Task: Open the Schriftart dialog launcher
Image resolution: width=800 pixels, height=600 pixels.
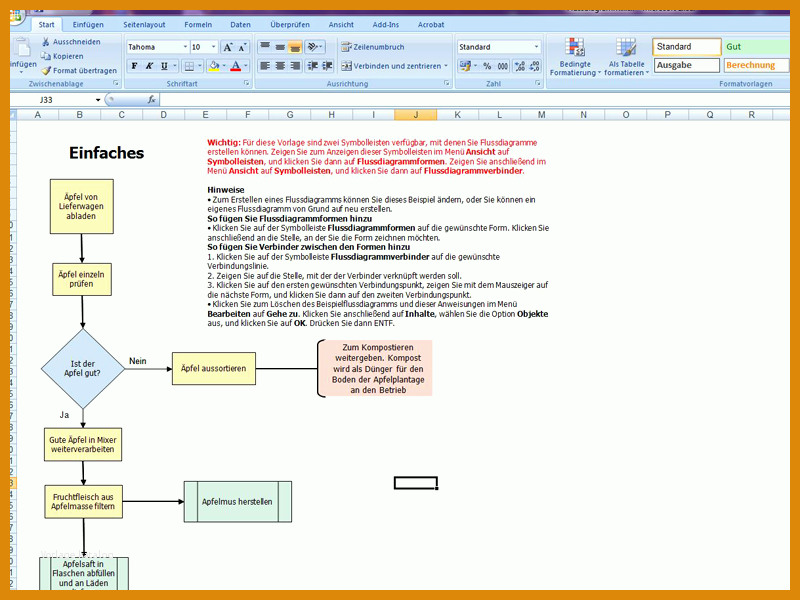Action: click(x=246, y=83)
